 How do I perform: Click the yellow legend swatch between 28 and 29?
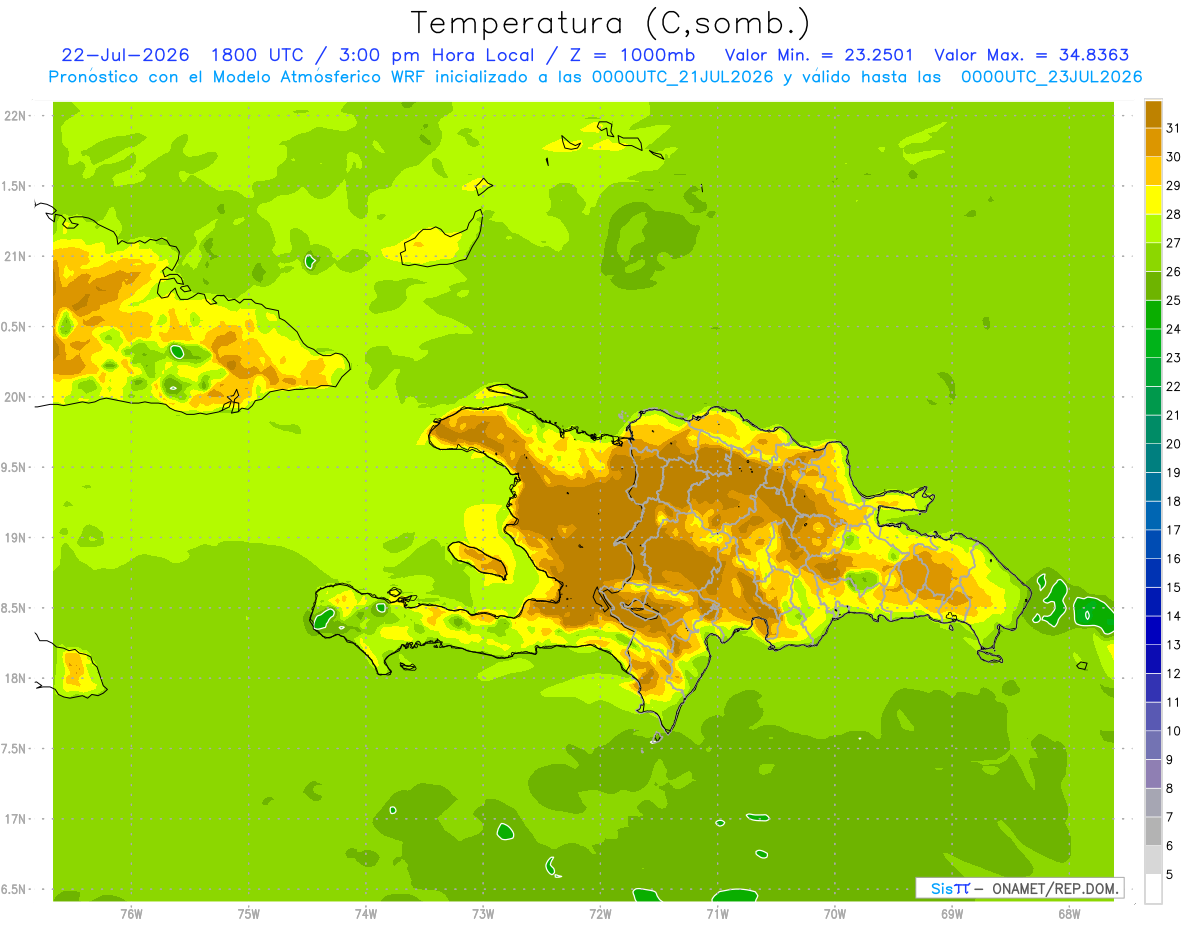click(x=1153, y=200)
